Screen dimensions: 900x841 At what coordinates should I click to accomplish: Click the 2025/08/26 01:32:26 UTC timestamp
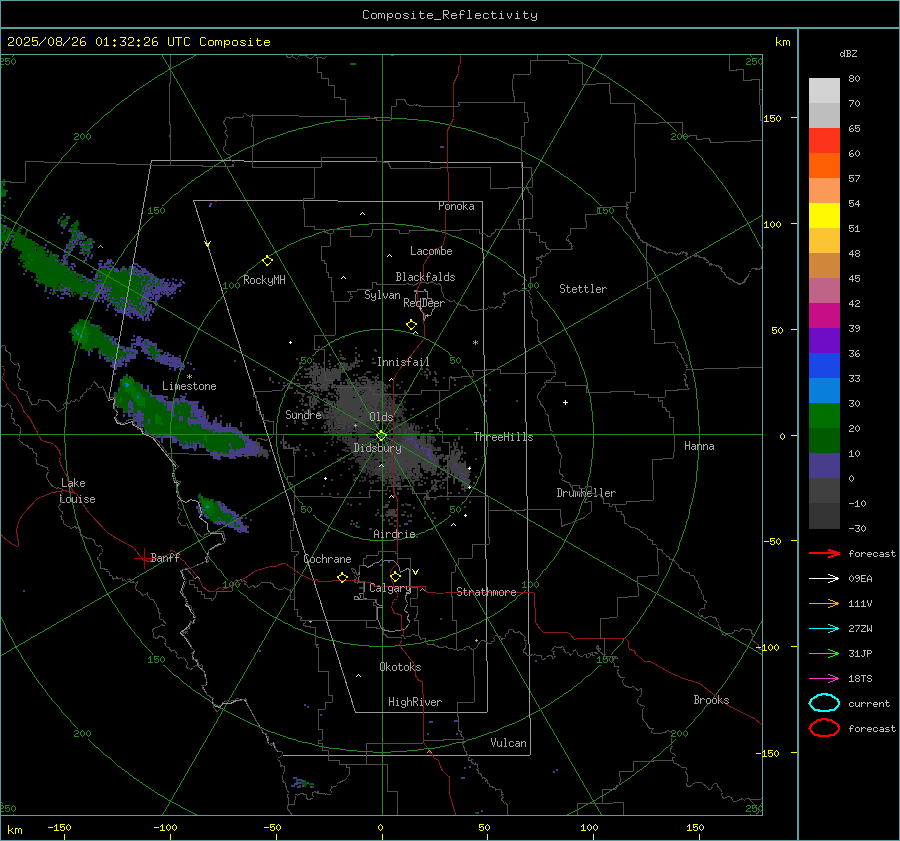(x=99, y=42)
